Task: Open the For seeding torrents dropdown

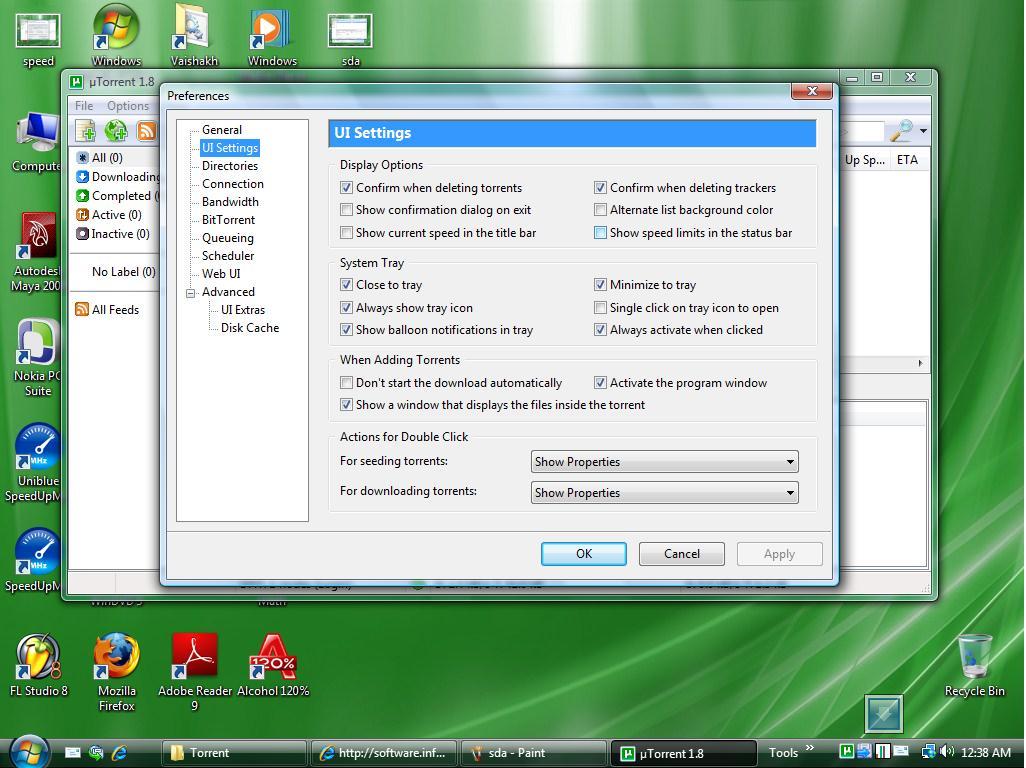Action: click(x=789, y=461)
